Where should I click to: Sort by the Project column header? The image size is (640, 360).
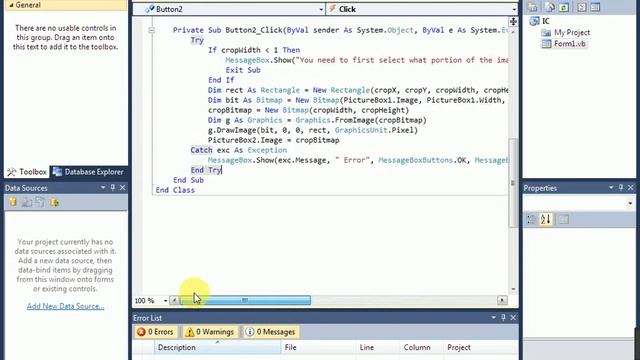click(480, 347)
